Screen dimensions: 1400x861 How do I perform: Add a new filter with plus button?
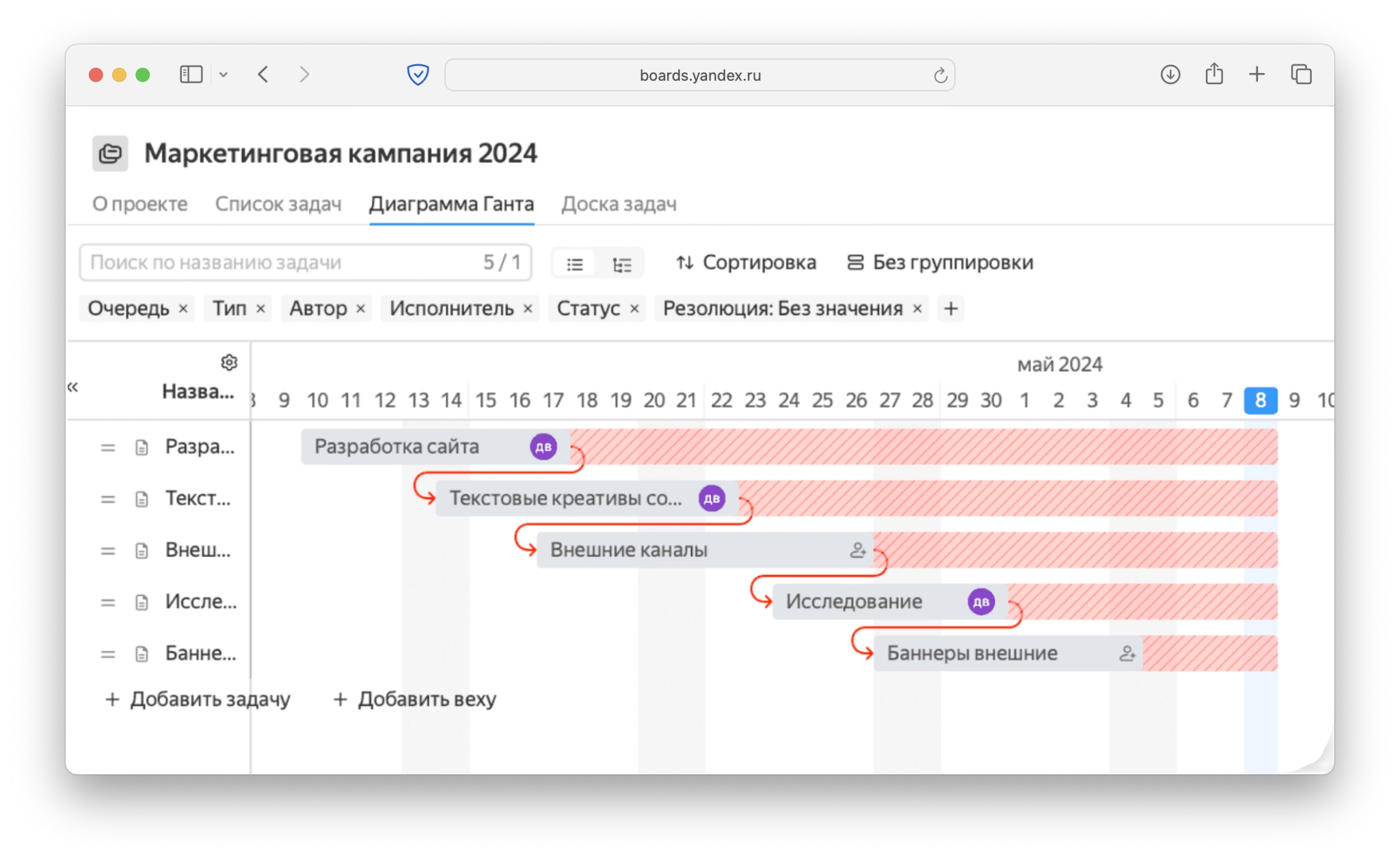(x=950, y=308)
